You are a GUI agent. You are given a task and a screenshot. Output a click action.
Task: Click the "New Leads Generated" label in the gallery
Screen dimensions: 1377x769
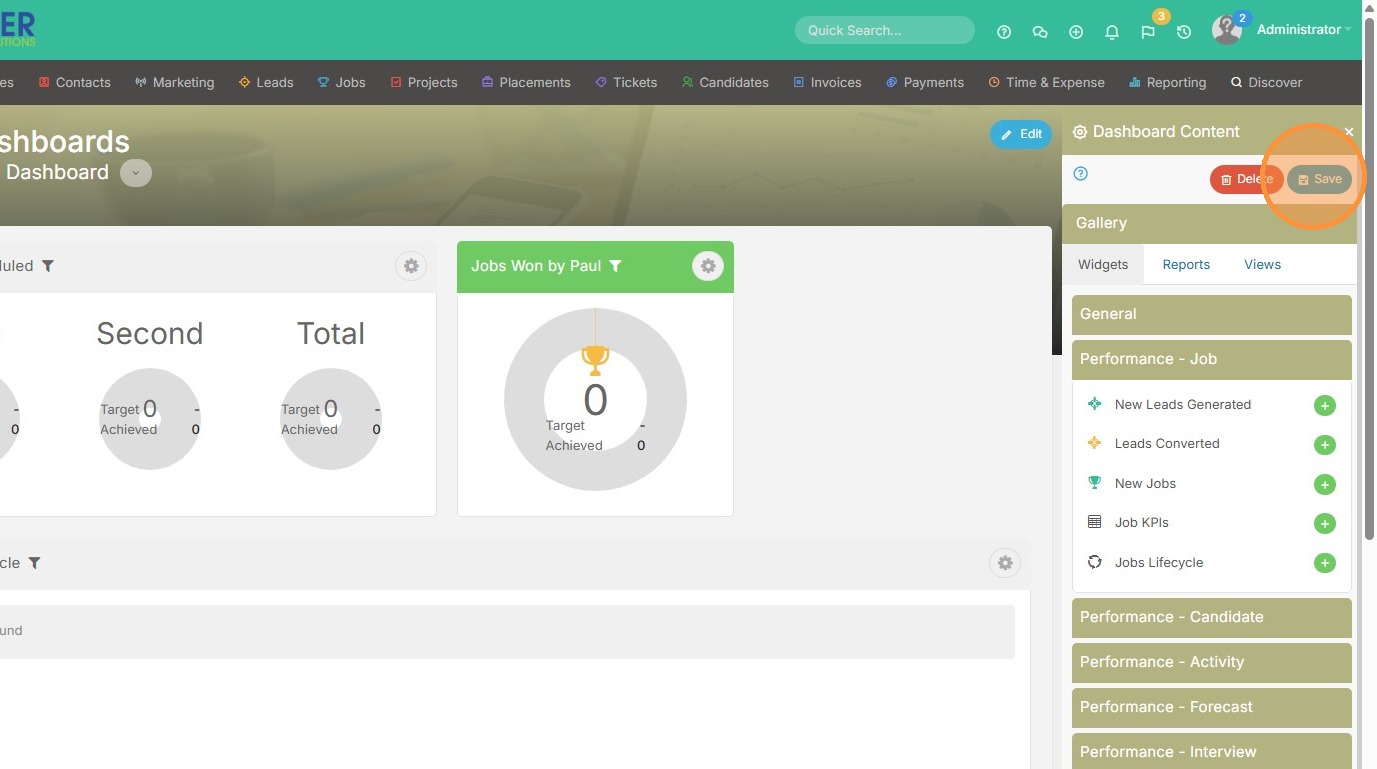[1183, 405]
